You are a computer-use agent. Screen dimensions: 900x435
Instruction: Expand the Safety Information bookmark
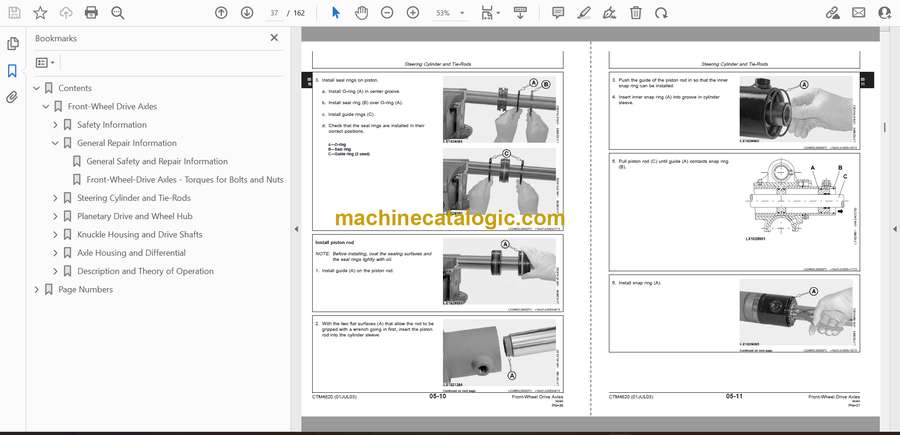pos(56,125)
